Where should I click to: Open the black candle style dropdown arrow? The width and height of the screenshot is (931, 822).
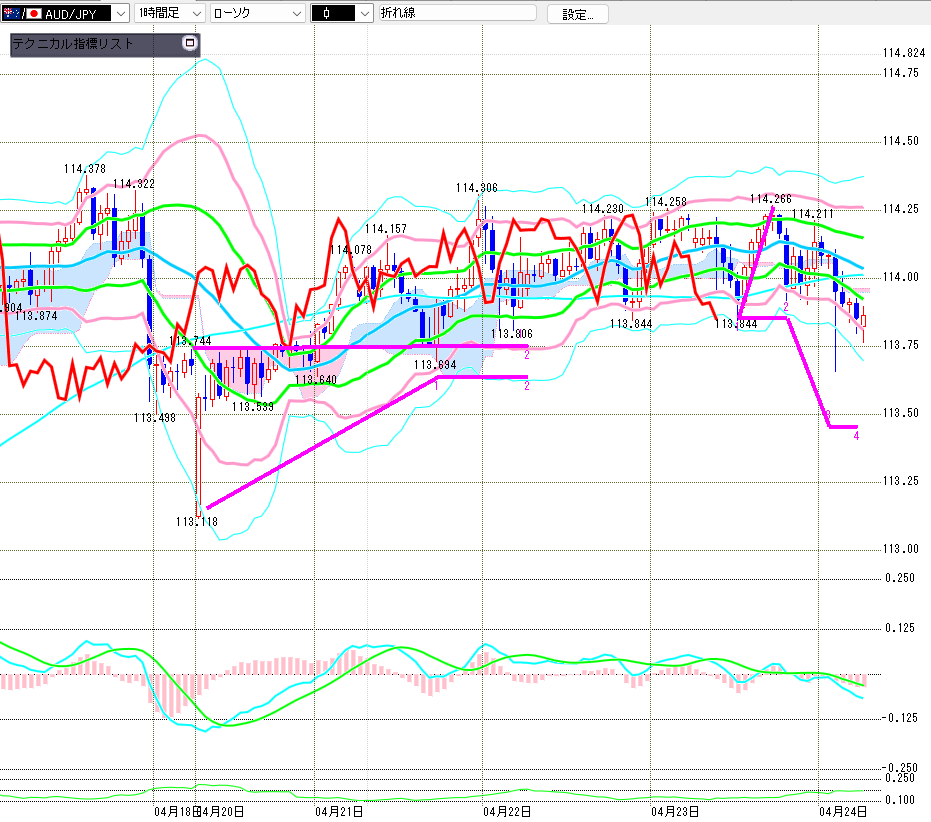pos(364,14)
